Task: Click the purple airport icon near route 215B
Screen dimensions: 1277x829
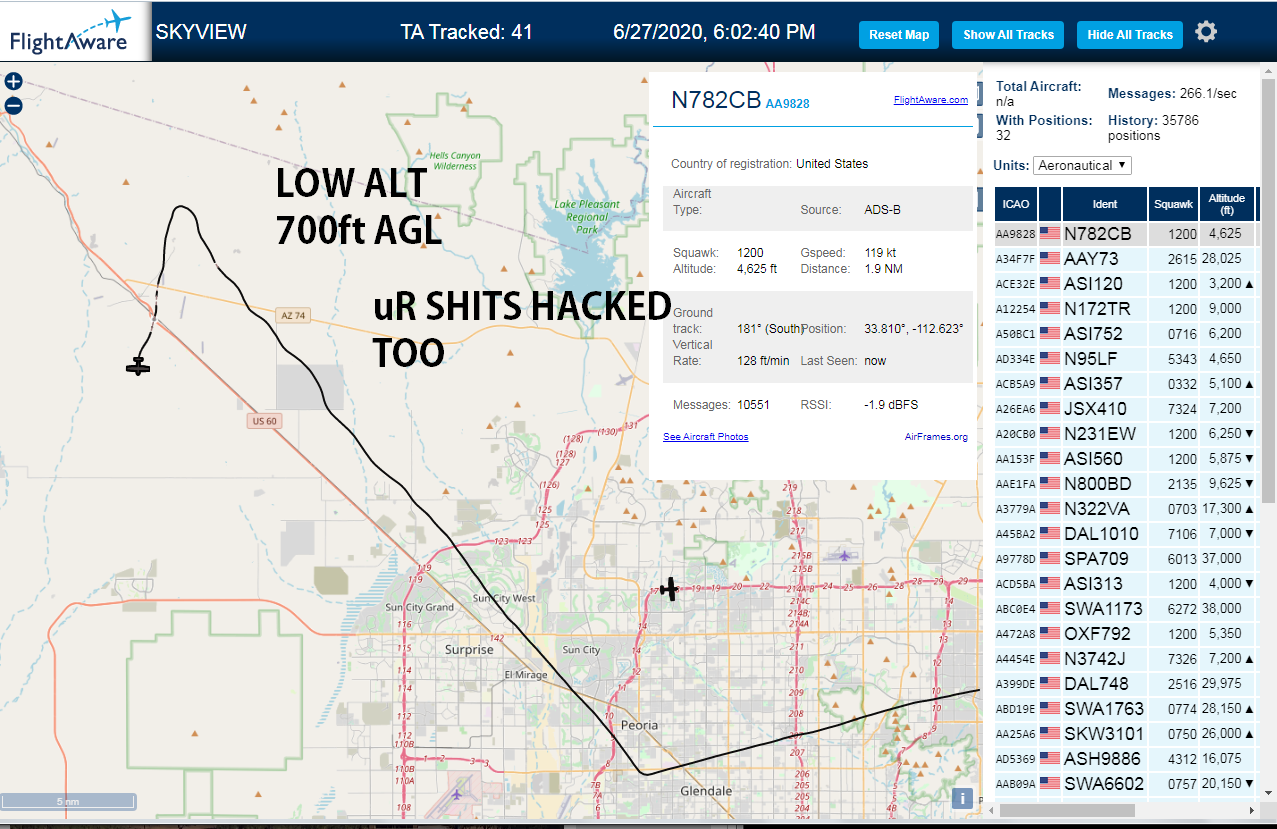Action: [845, 555]
